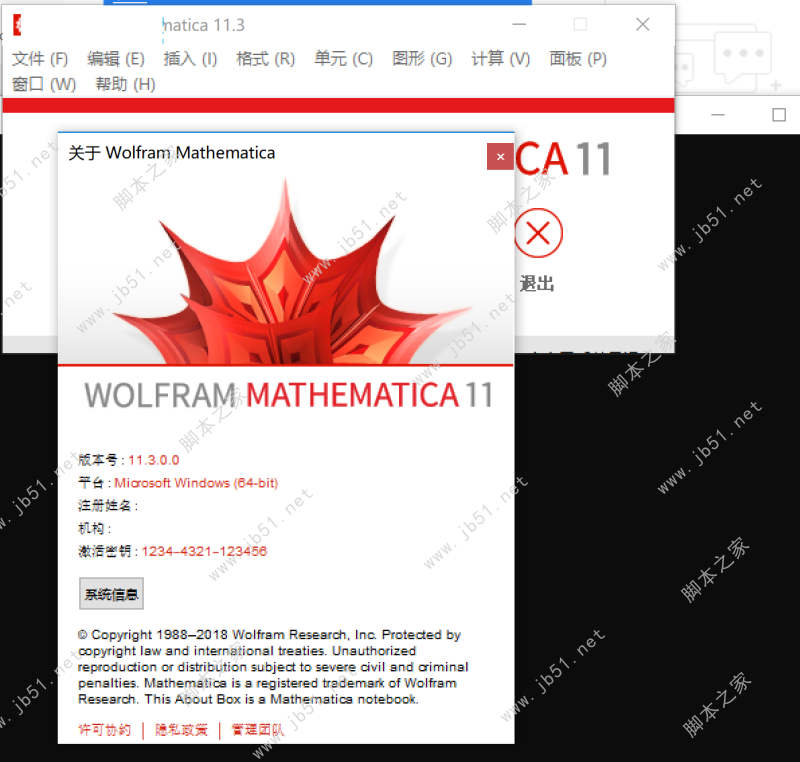Click the version number 11.3.0.0
Viewport: 800px width, 762px height.
pyautogui.click(x=154, y=460)
